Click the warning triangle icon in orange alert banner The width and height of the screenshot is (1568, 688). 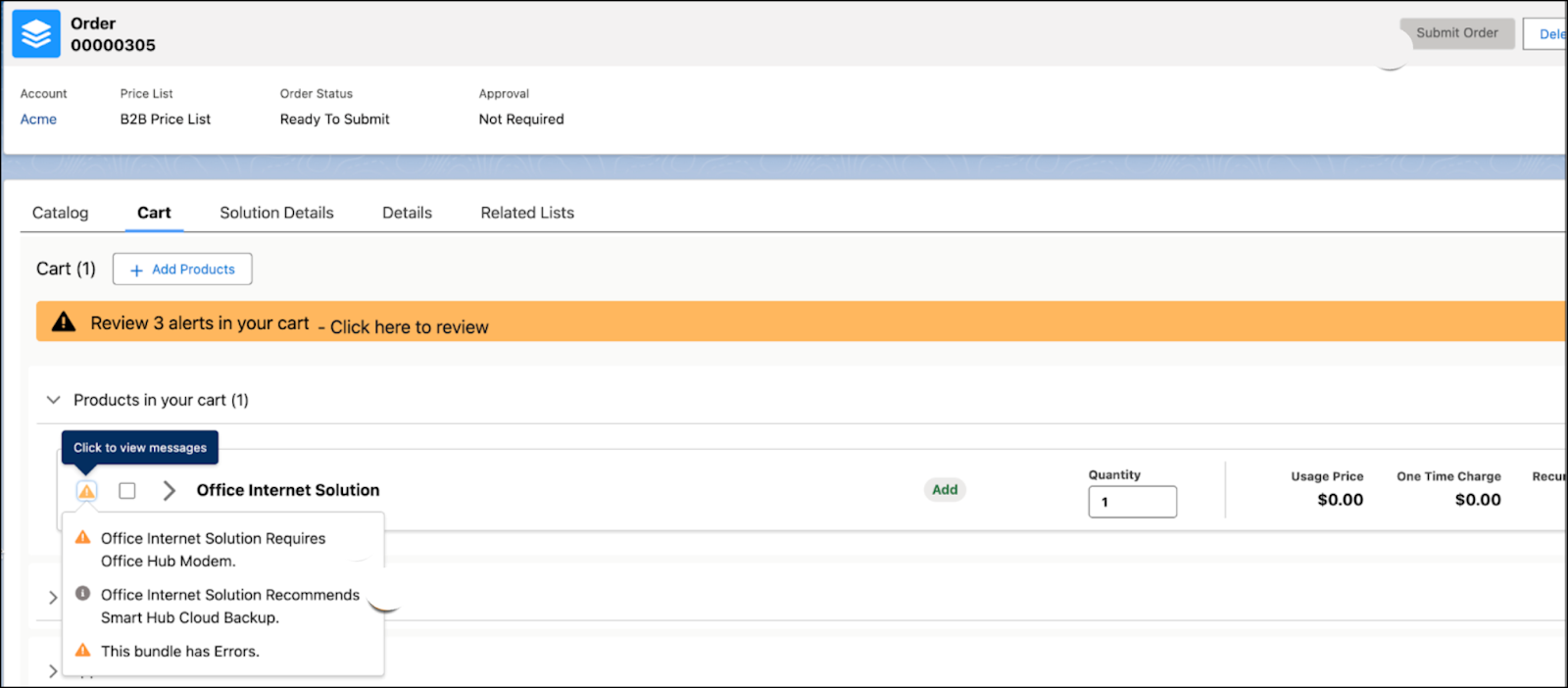64,321
